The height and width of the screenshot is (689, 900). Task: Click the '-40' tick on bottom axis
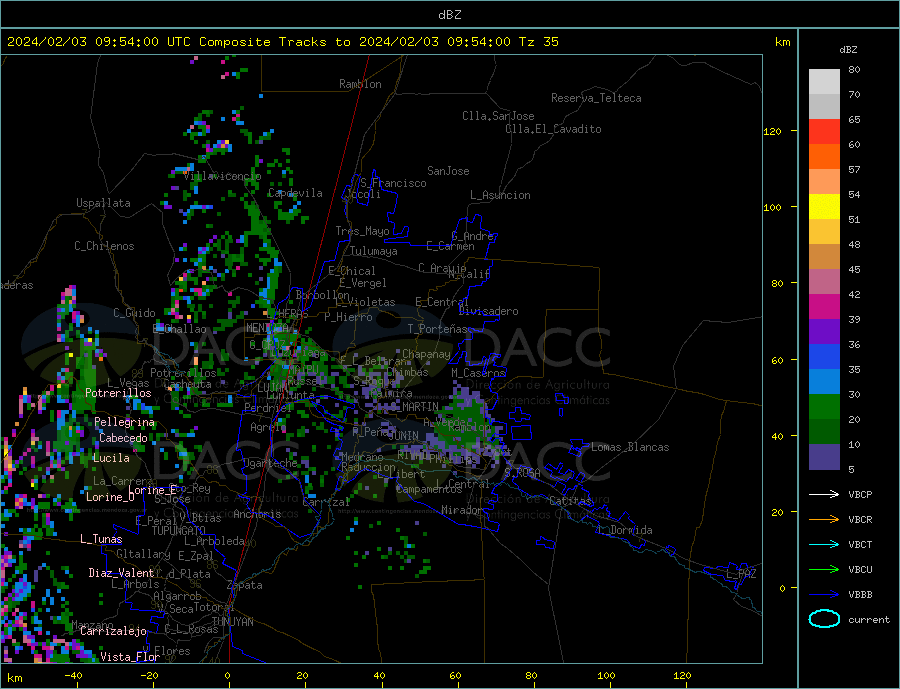73,676
